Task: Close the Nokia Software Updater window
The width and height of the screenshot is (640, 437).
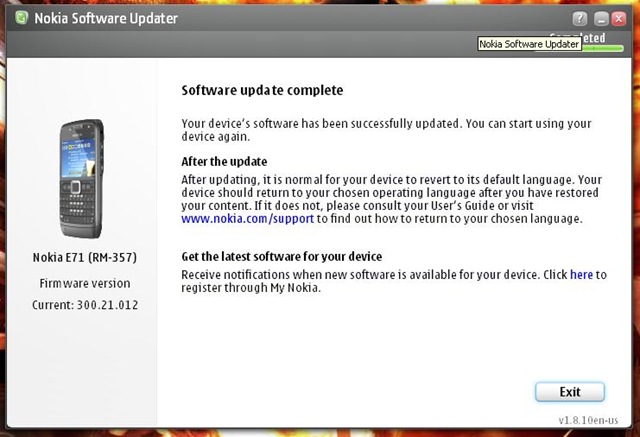Action: point(619,19)
